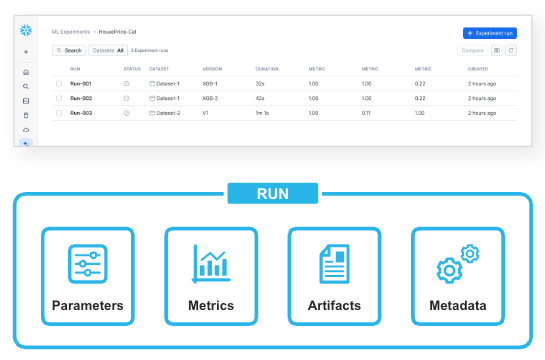Click the dataset icon beside Dataset-2
Image resolution: width=545 pixels, height=360 pixels.
click(x=152, y=113)
